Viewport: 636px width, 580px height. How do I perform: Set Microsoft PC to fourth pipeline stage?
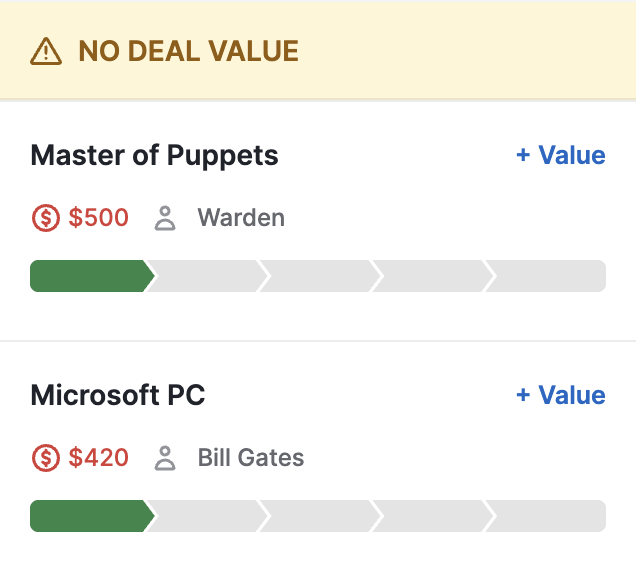[x=433, y=516]
